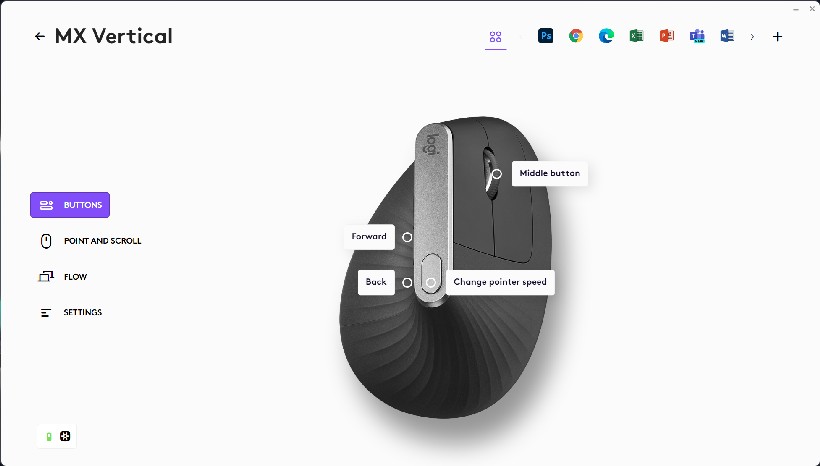Open the Word application profile

(727, 36)
